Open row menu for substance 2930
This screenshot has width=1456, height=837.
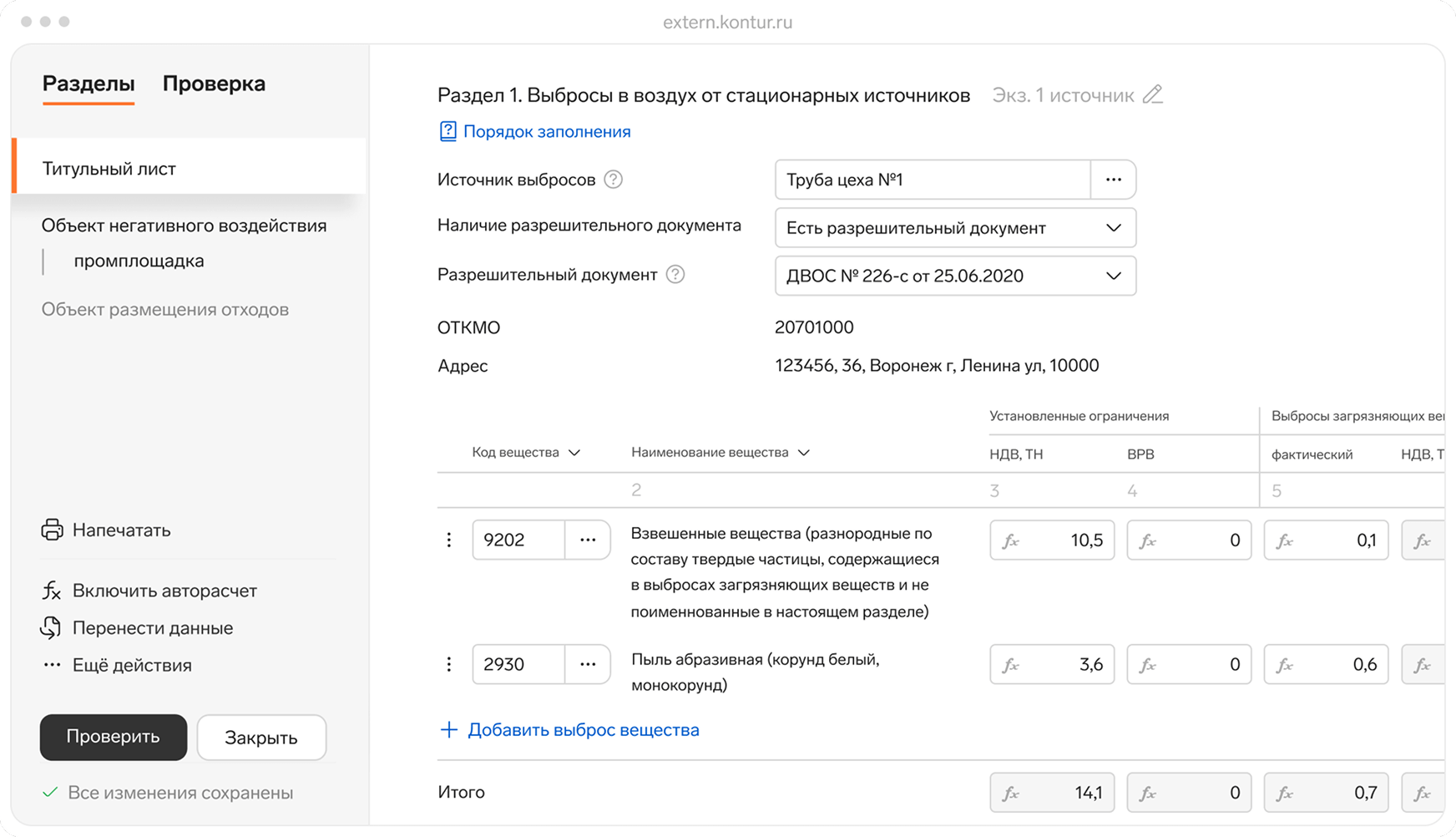click(x=449, y=664)
